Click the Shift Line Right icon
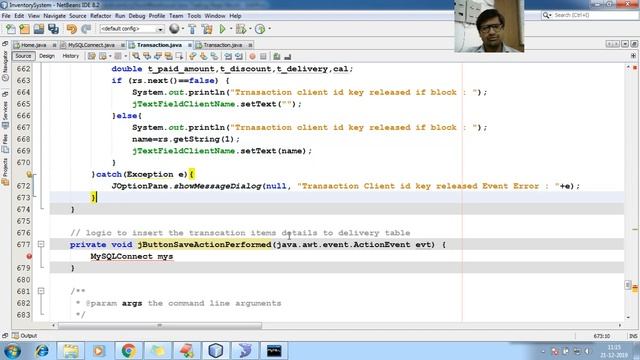The height and width of the screenshot is (360, 640). (x=239, y=56)
